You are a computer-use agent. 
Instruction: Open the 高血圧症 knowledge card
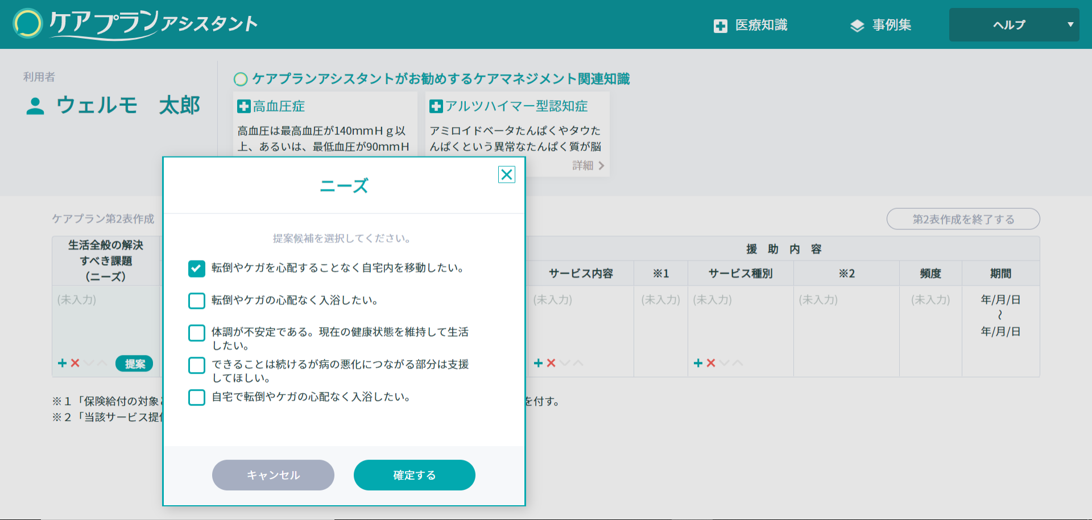coord(278,106)
